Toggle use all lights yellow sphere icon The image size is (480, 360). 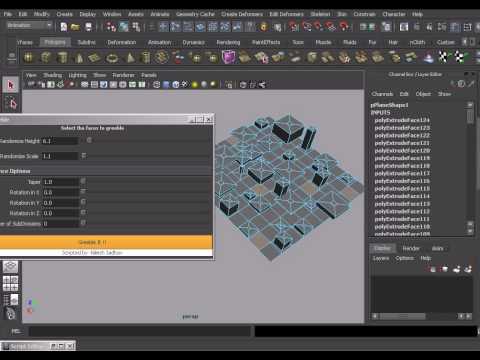[x=195, y=85]
